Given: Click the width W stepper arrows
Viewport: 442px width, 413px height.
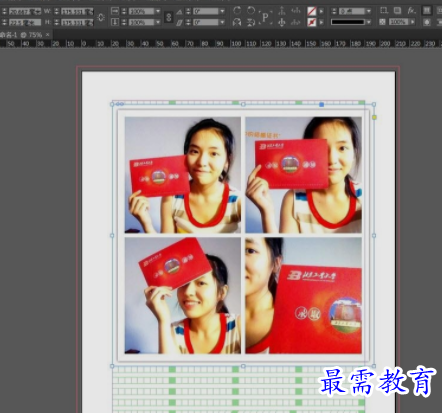Looking at the screenshot, I should click(x=57, y=12).
